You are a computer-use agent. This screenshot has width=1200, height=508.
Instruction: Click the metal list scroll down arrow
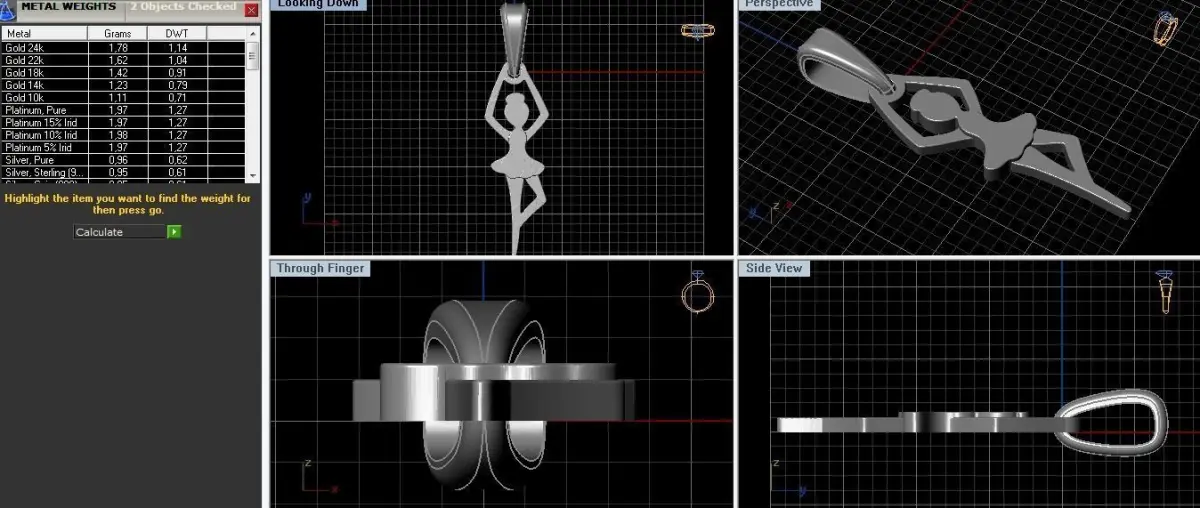tap(253, 175)
